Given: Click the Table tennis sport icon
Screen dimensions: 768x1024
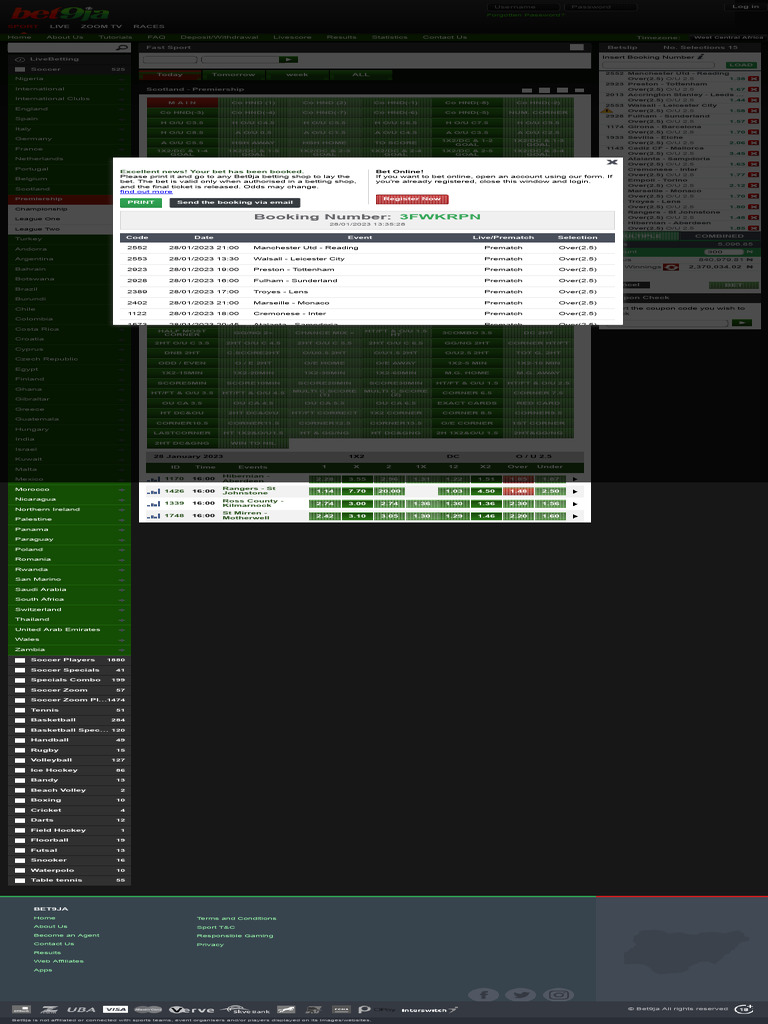Looking at the screenshot, I should (x=20, y=880).
